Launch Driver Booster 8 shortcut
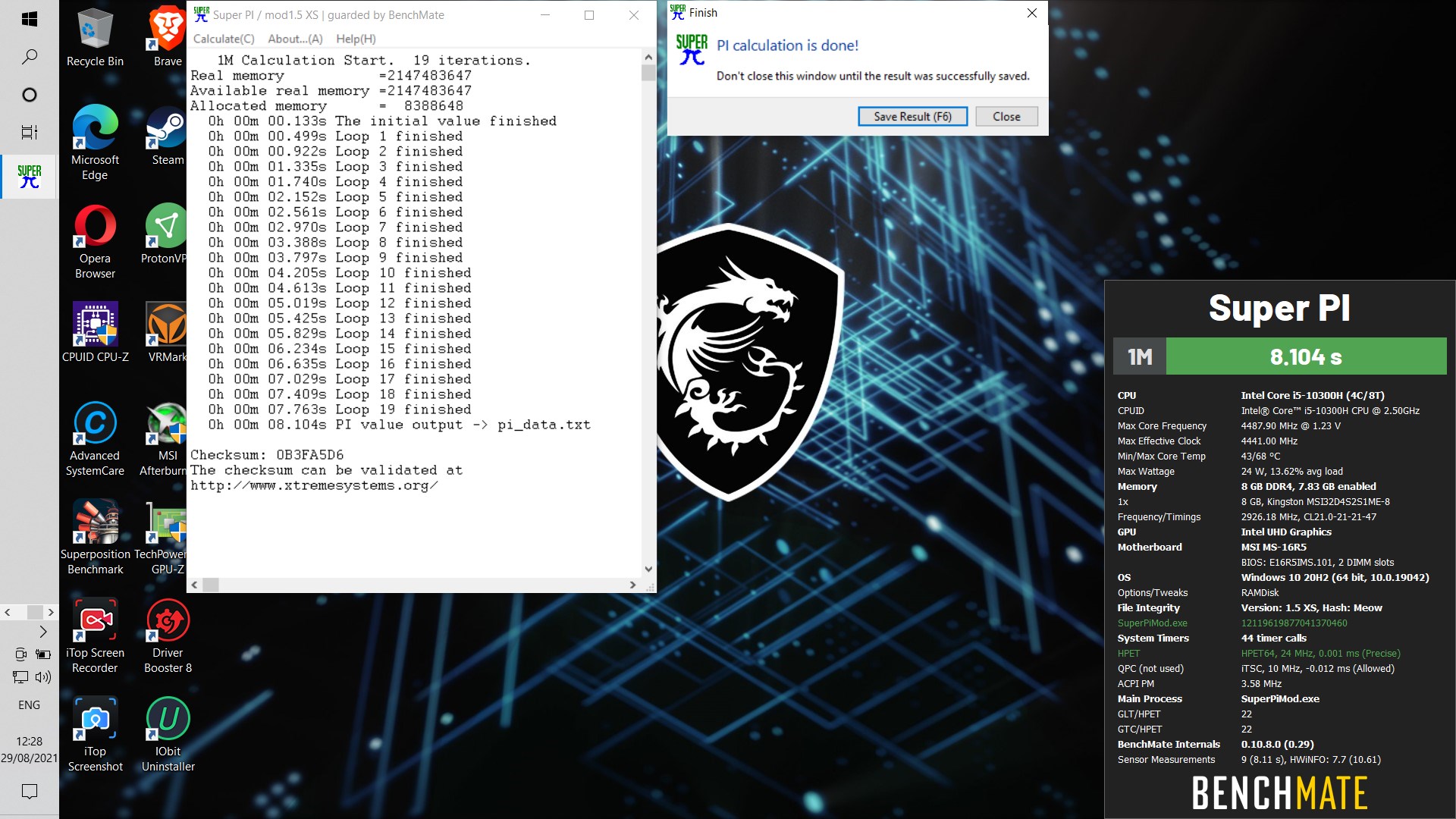Image resolution: width=1456 pixels, height=819 pixels. (168, 635)
